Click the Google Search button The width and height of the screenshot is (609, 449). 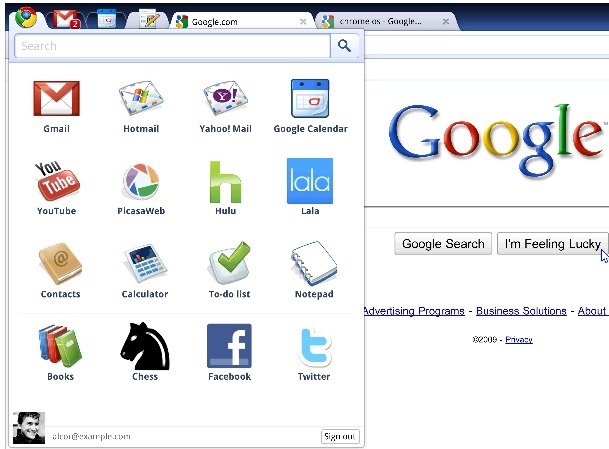coord(443,244)
